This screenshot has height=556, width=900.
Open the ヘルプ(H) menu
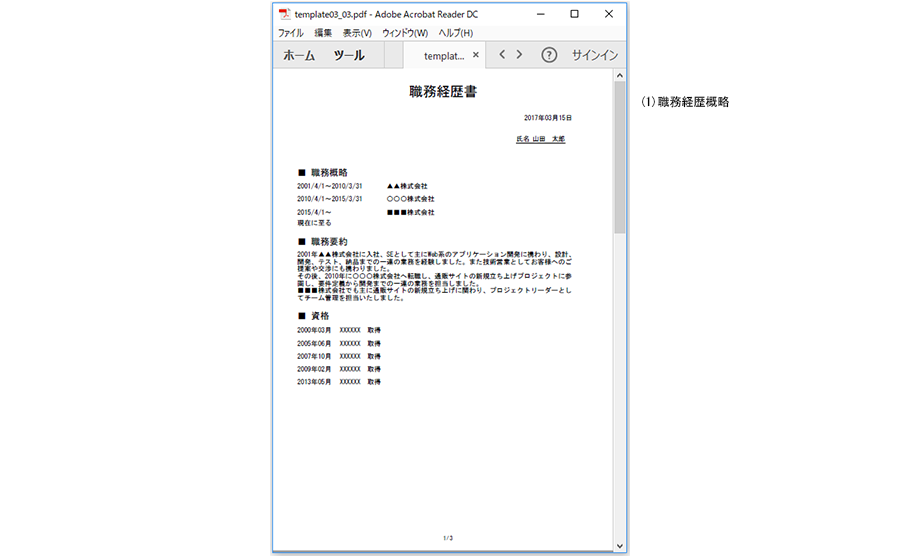pyautogui.click(x=456, y=33)
